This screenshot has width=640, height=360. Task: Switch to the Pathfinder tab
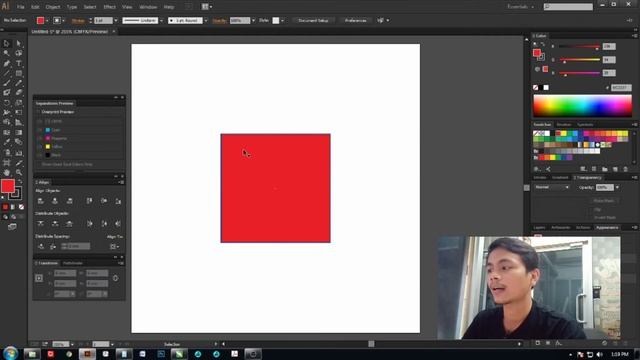73,263
